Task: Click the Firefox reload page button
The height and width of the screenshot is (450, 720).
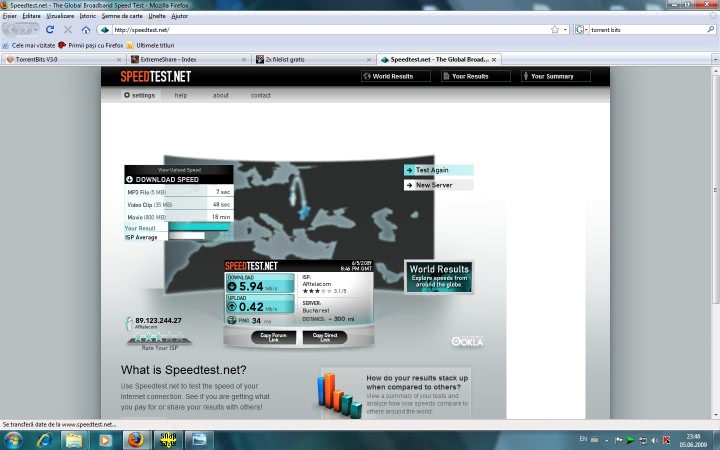Action: tap(50, 30)
